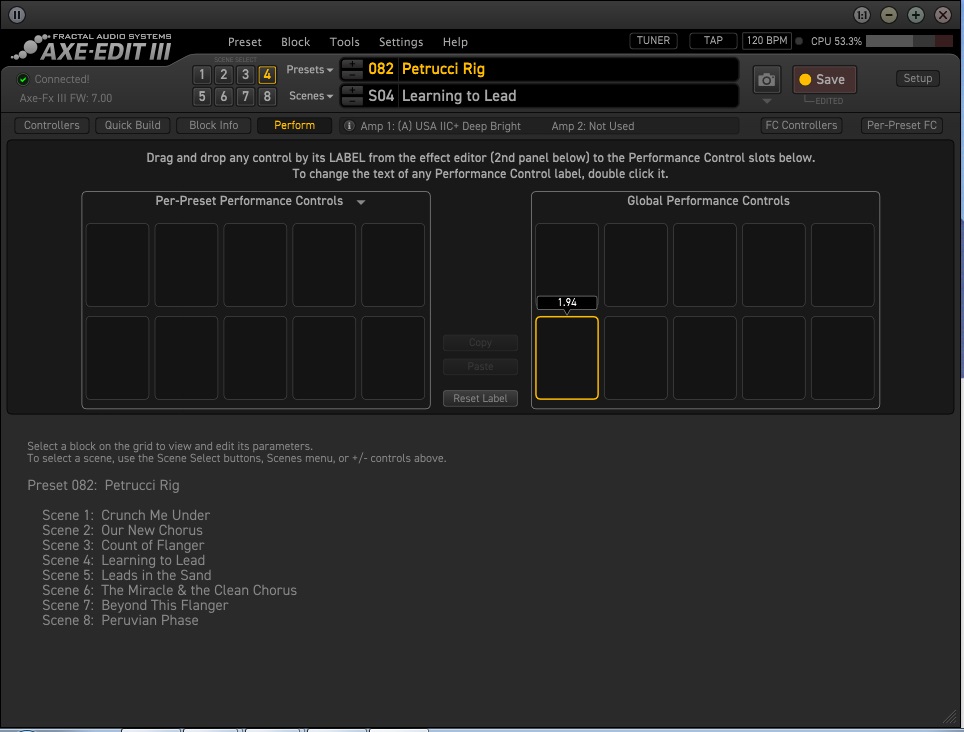Select first Per-Preset Performance Control slot
The width and height of the screenshot is (964, 732).
pos(117,265)
